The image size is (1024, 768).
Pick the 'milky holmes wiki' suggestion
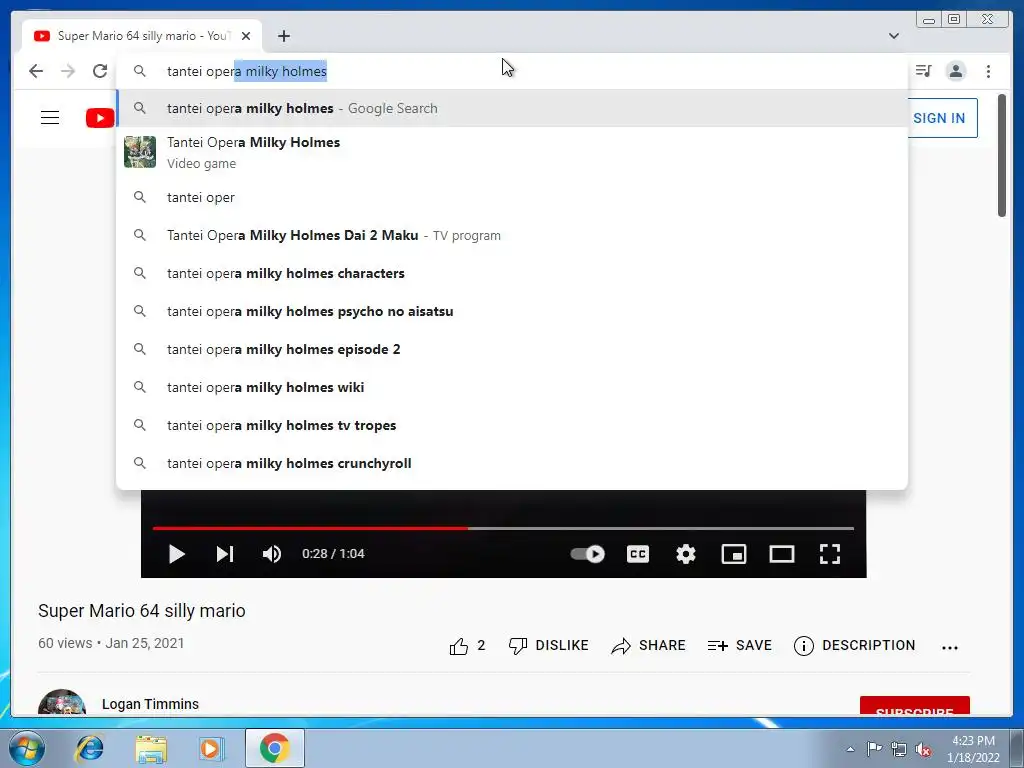512,387
